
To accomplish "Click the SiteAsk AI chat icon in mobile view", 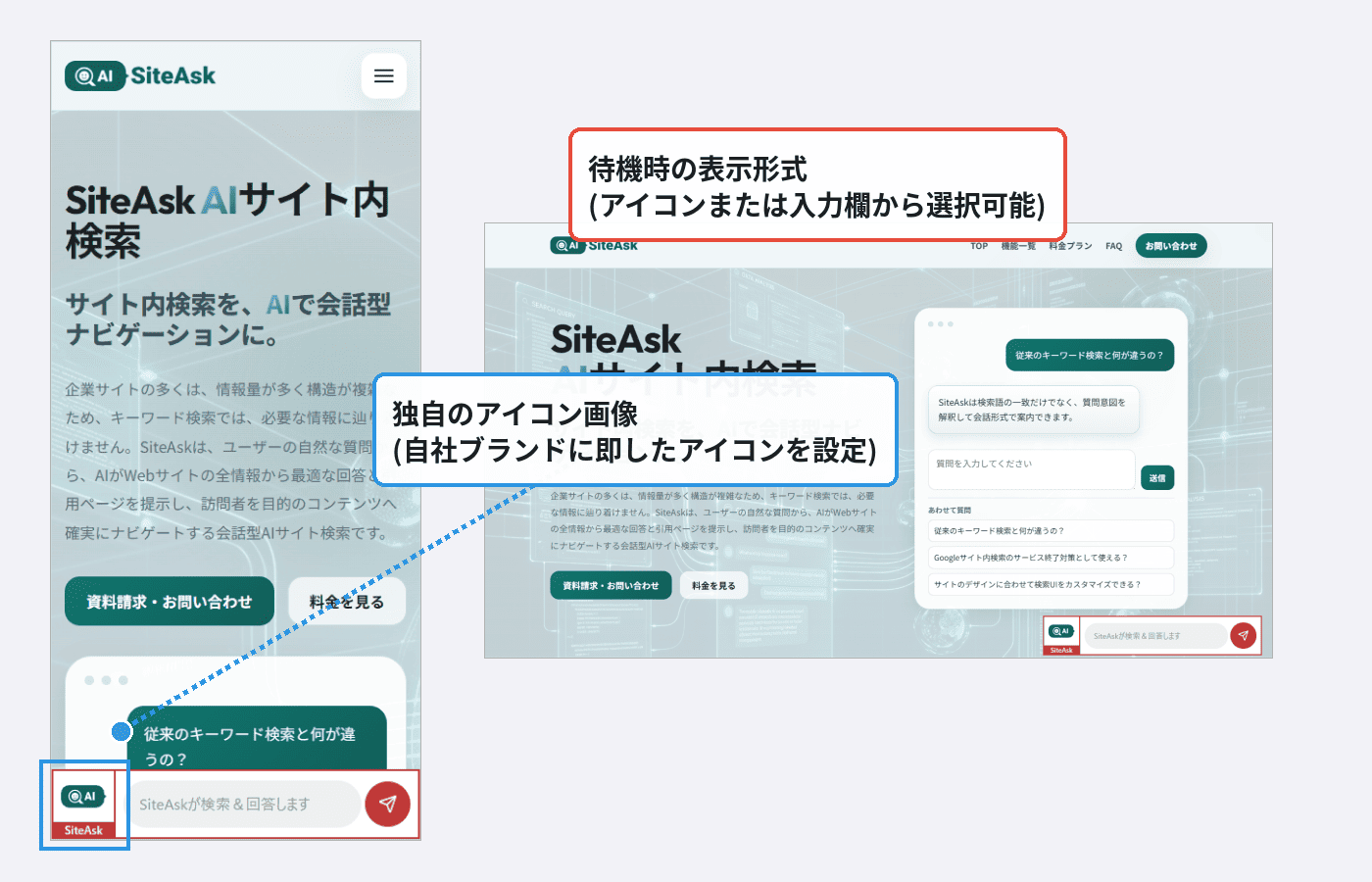I will point(83,805).
